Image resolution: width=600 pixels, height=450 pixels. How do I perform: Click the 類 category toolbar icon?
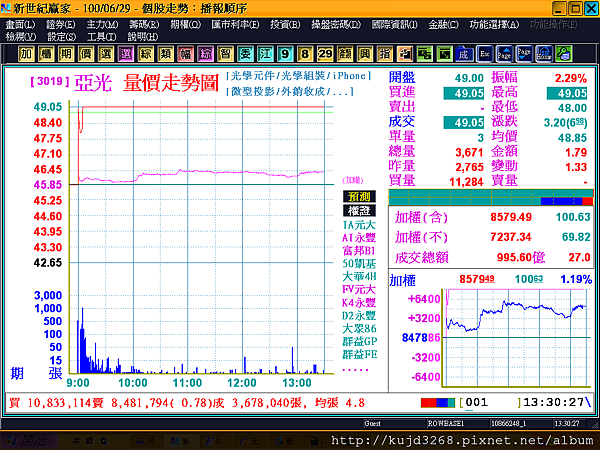pyautogui.click(x=166, y=54)
